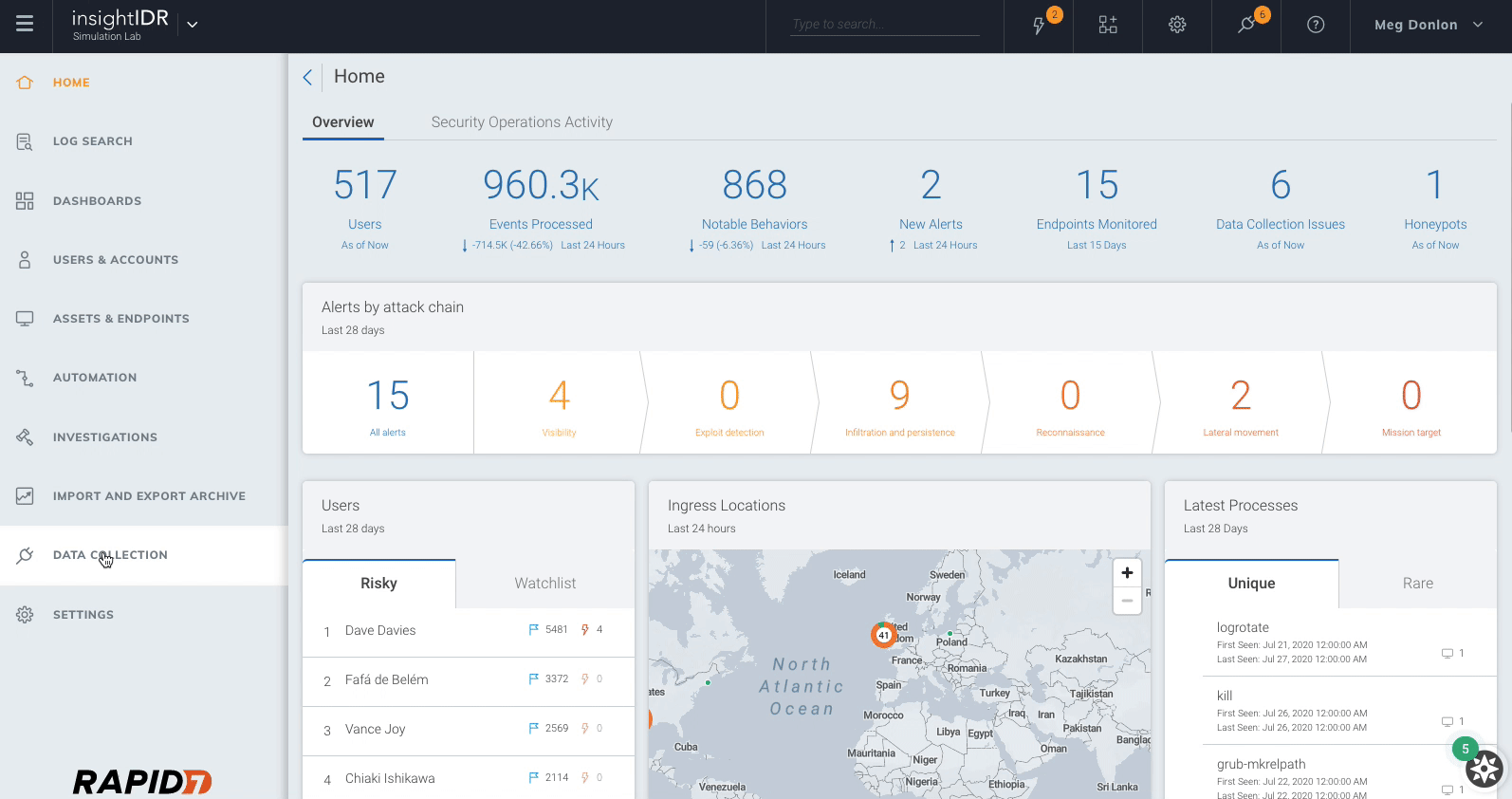The width and height of the screenshot is (1512, 799).
Task: Open the hamburger navigation menu
Action: [x=25, y=25]
